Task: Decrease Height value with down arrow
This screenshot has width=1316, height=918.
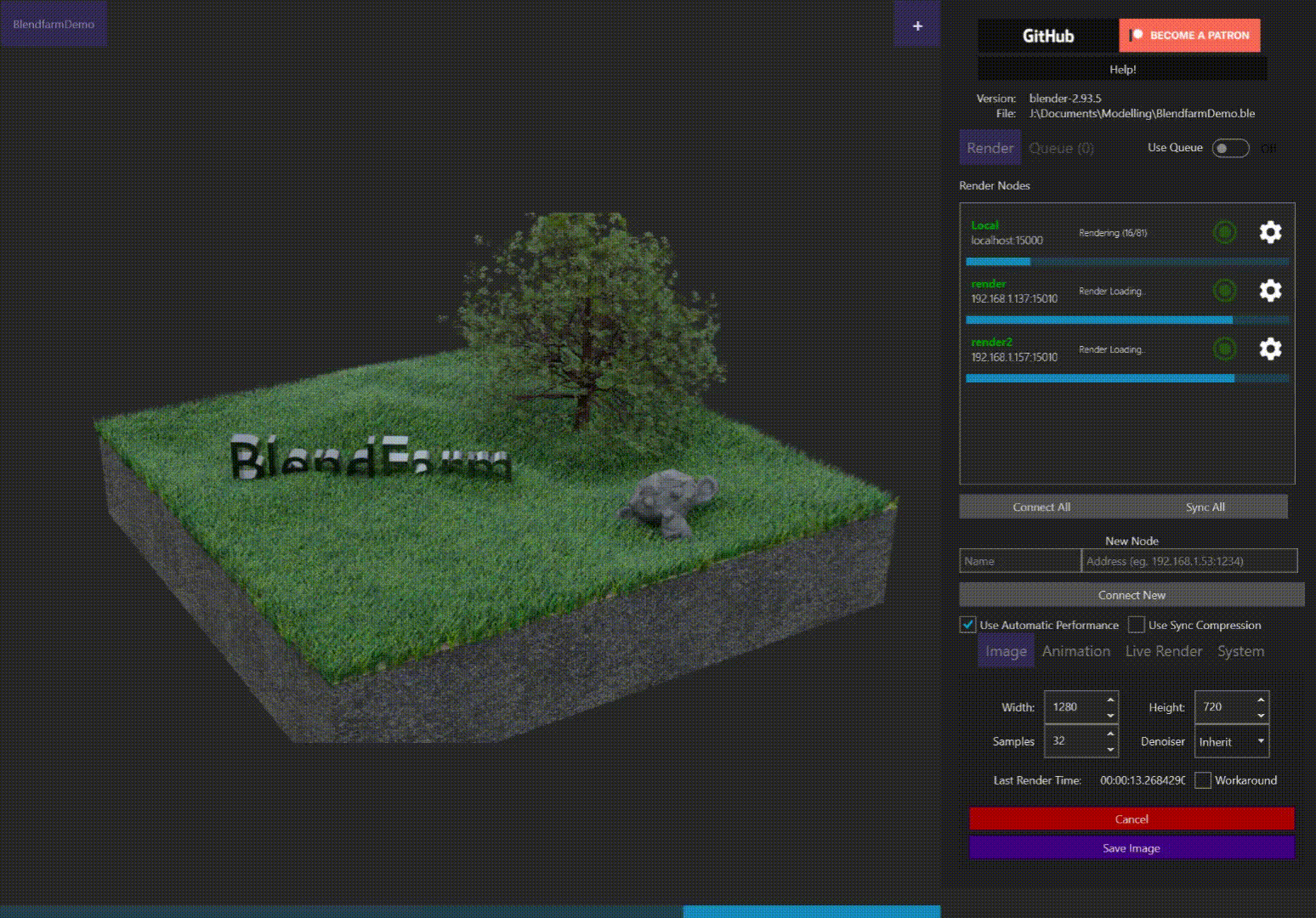Action: click(1261, 716)
